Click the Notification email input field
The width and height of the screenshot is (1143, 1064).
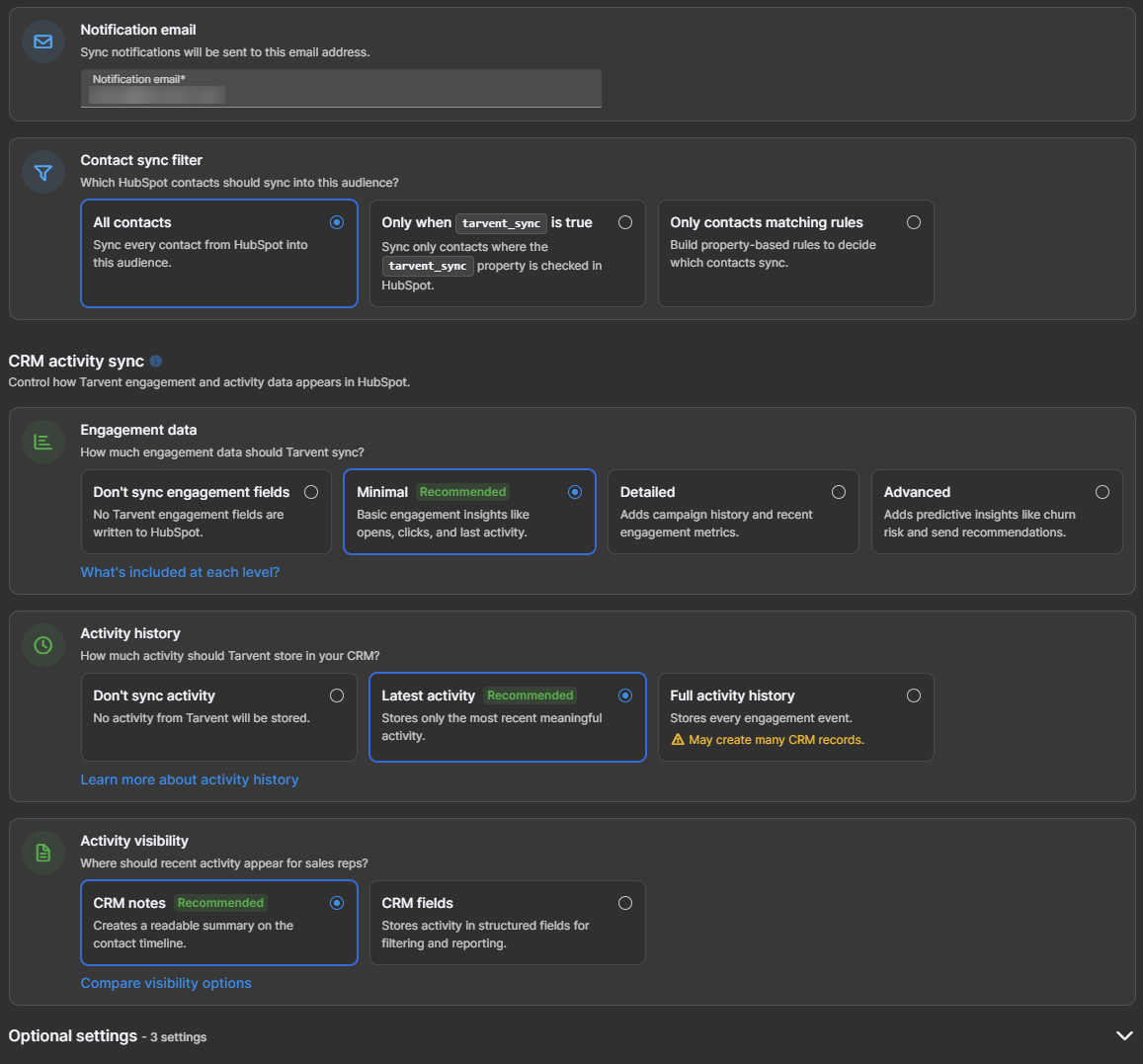(341, 88)
